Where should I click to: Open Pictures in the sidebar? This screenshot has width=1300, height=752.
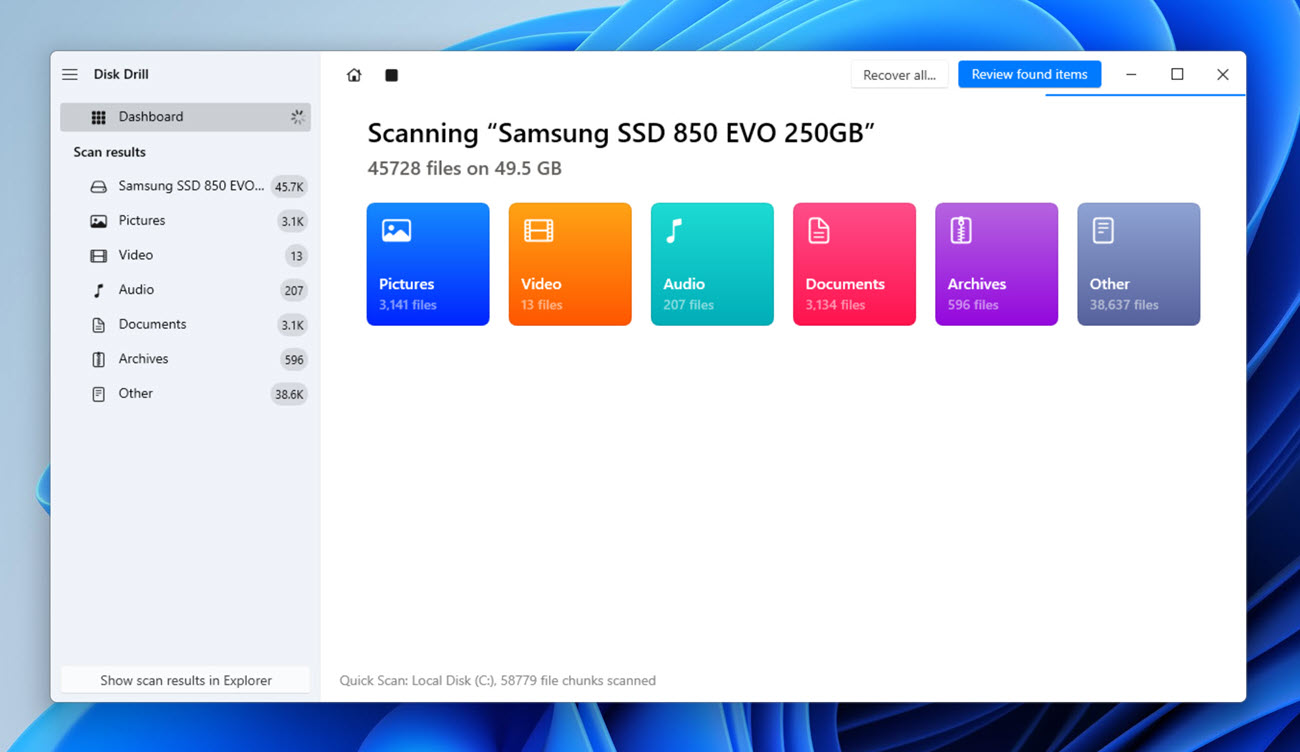point(186,221)
